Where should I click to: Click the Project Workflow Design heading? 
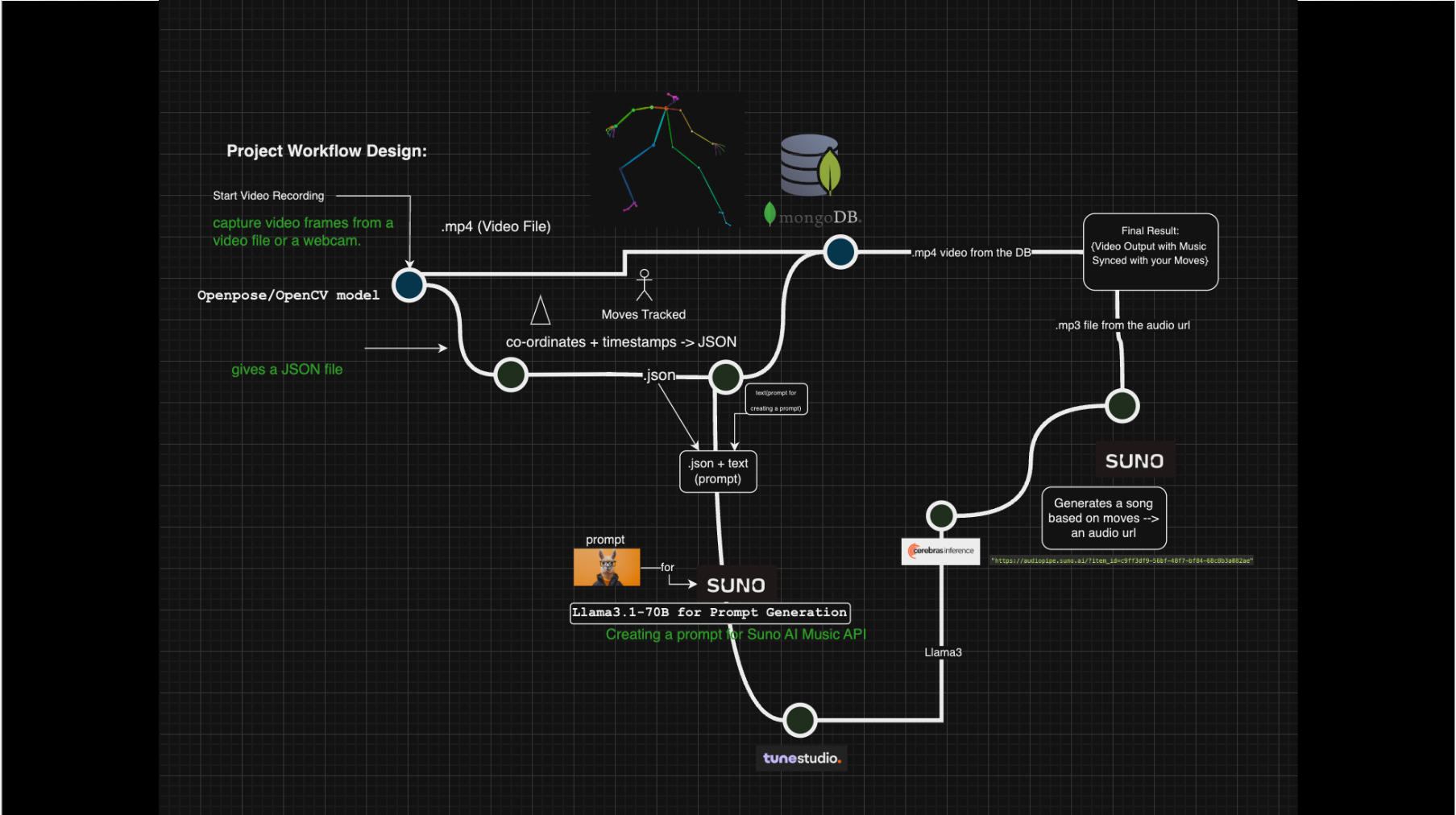[x=326, y=151]
